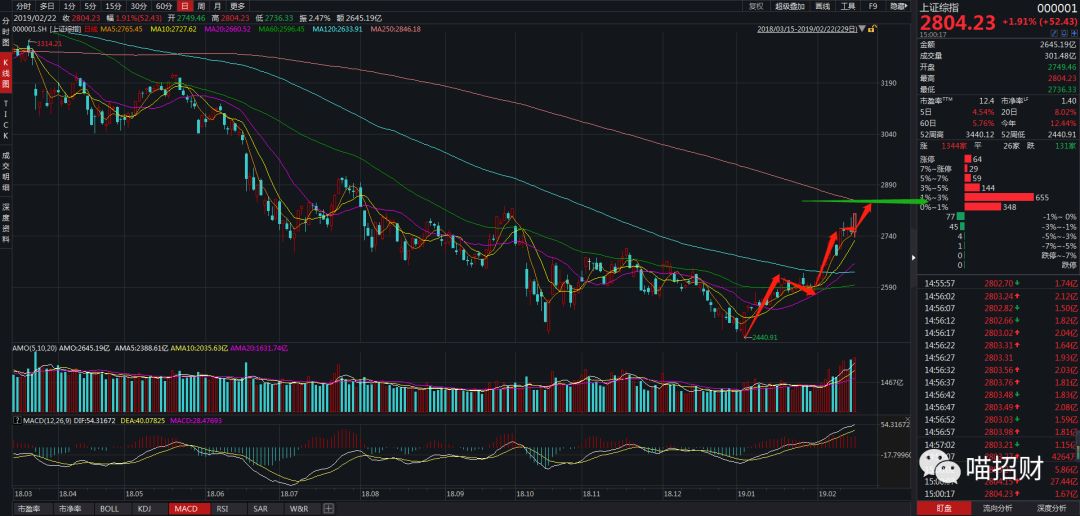
Task: Click the 成交量 301.48亿 row
Action: (x=998, y=55)
